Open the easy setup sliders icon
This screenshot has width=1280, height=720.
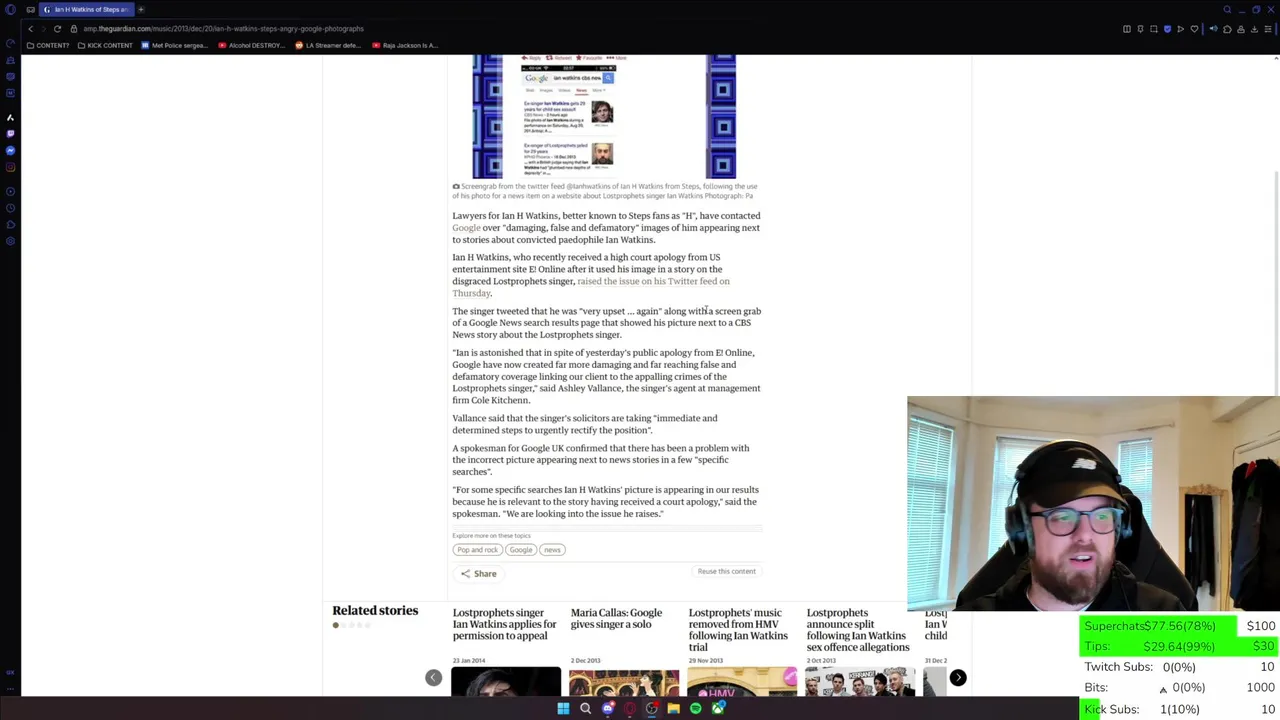pos(1268,29)
